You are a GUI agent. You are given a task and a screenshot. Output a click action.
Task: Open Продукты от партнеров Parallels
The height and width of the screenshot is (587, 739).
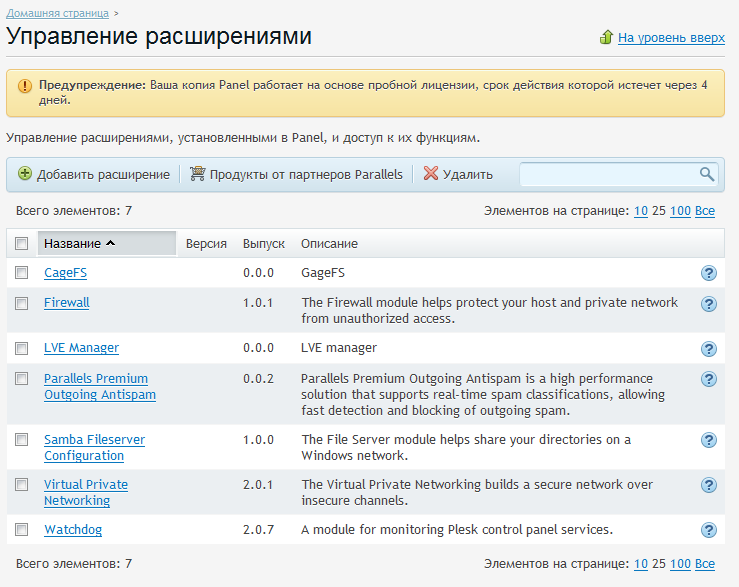click(x=296, y=174)
